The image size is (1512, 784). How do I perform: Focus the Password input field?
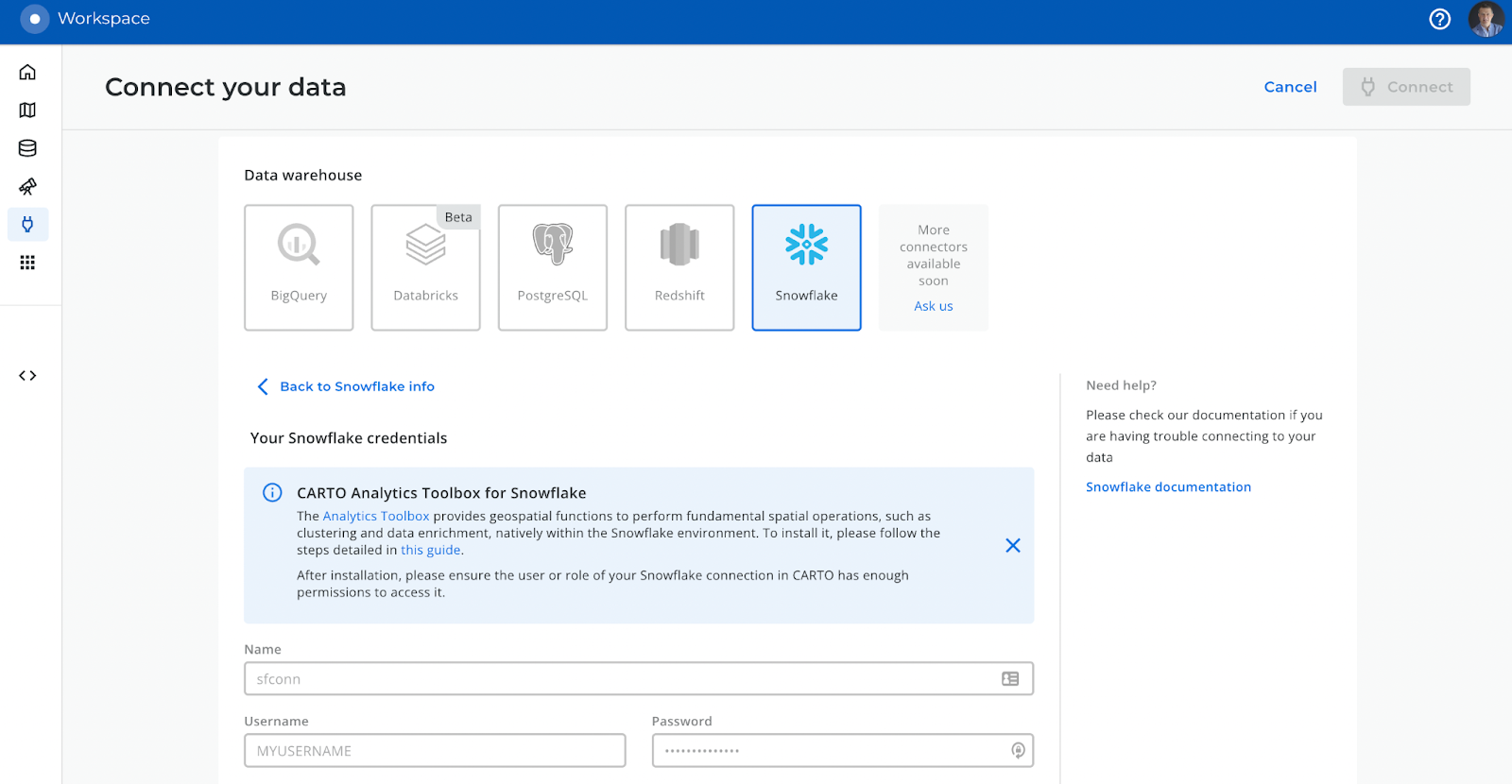point(843,750)
